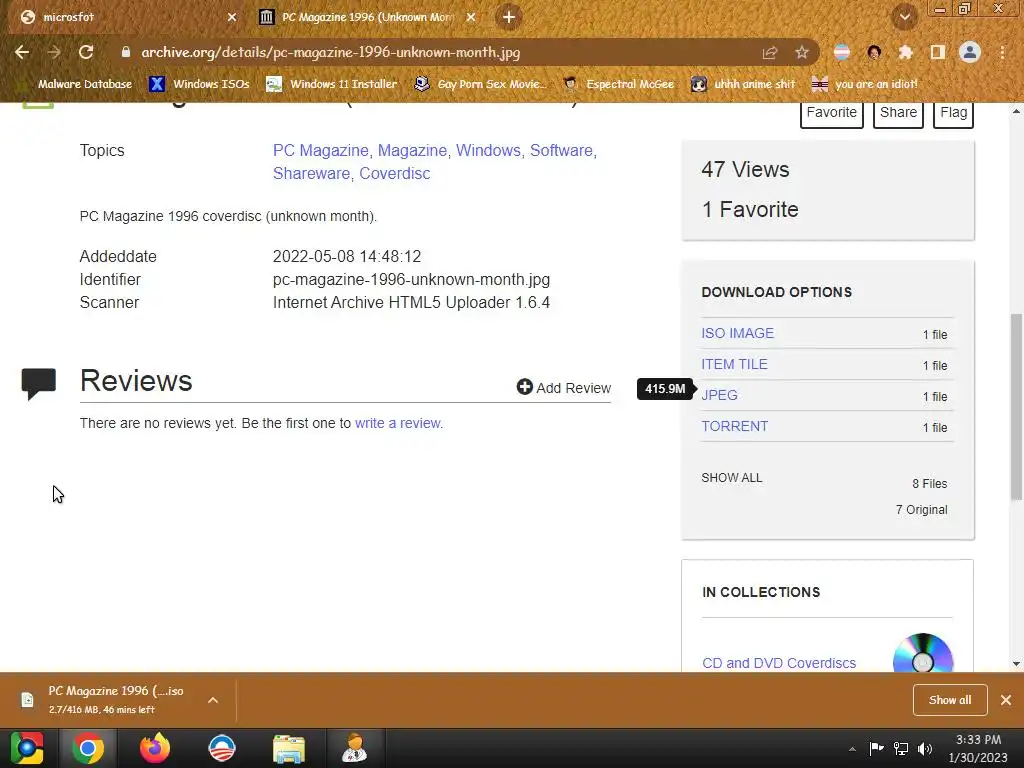This screenshot has height=768, width=1024.
Task: Click Show all downloads button
Action: [x=950, y=700]
